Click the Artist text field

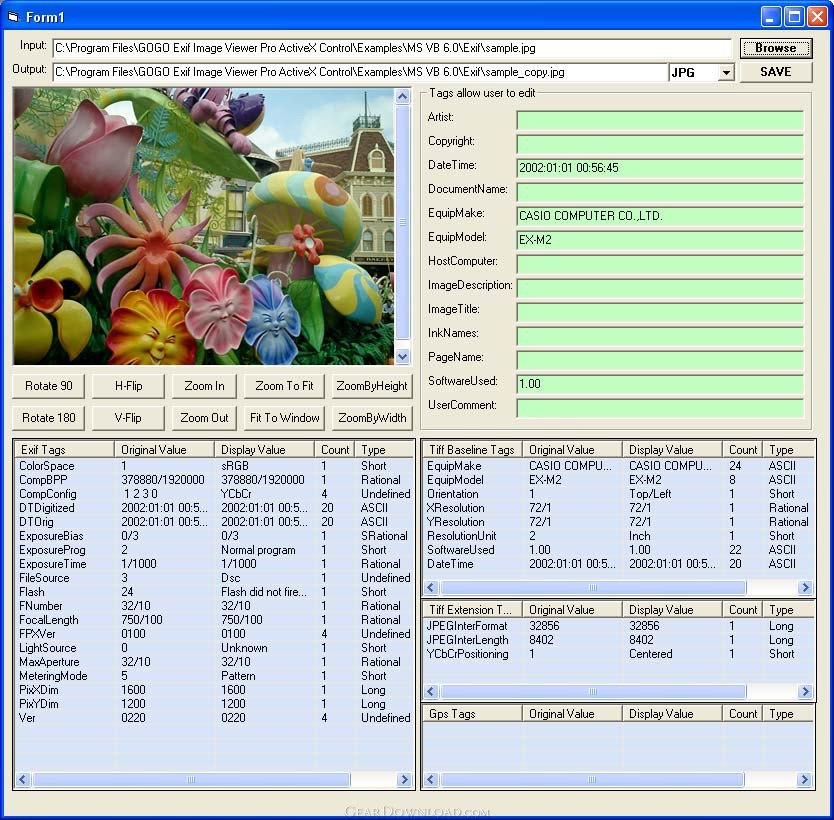point(660,120)
